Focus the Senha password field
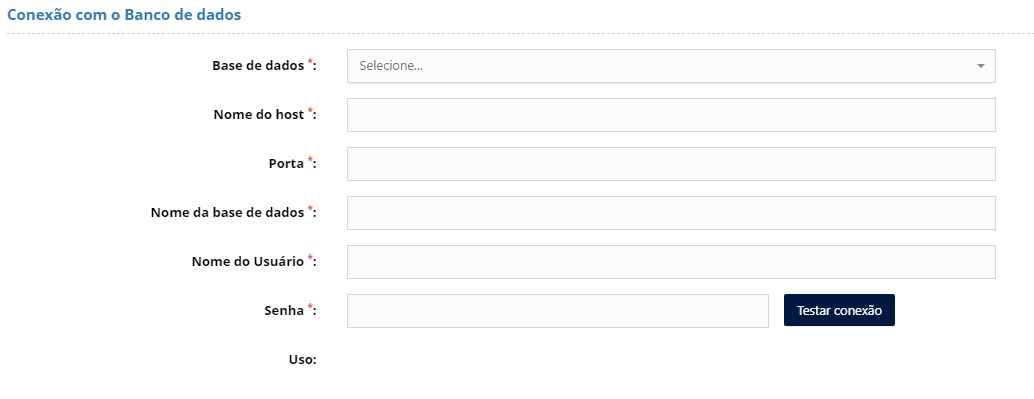The height and width of the screenshot is (399, 1034). click(558, 311)
